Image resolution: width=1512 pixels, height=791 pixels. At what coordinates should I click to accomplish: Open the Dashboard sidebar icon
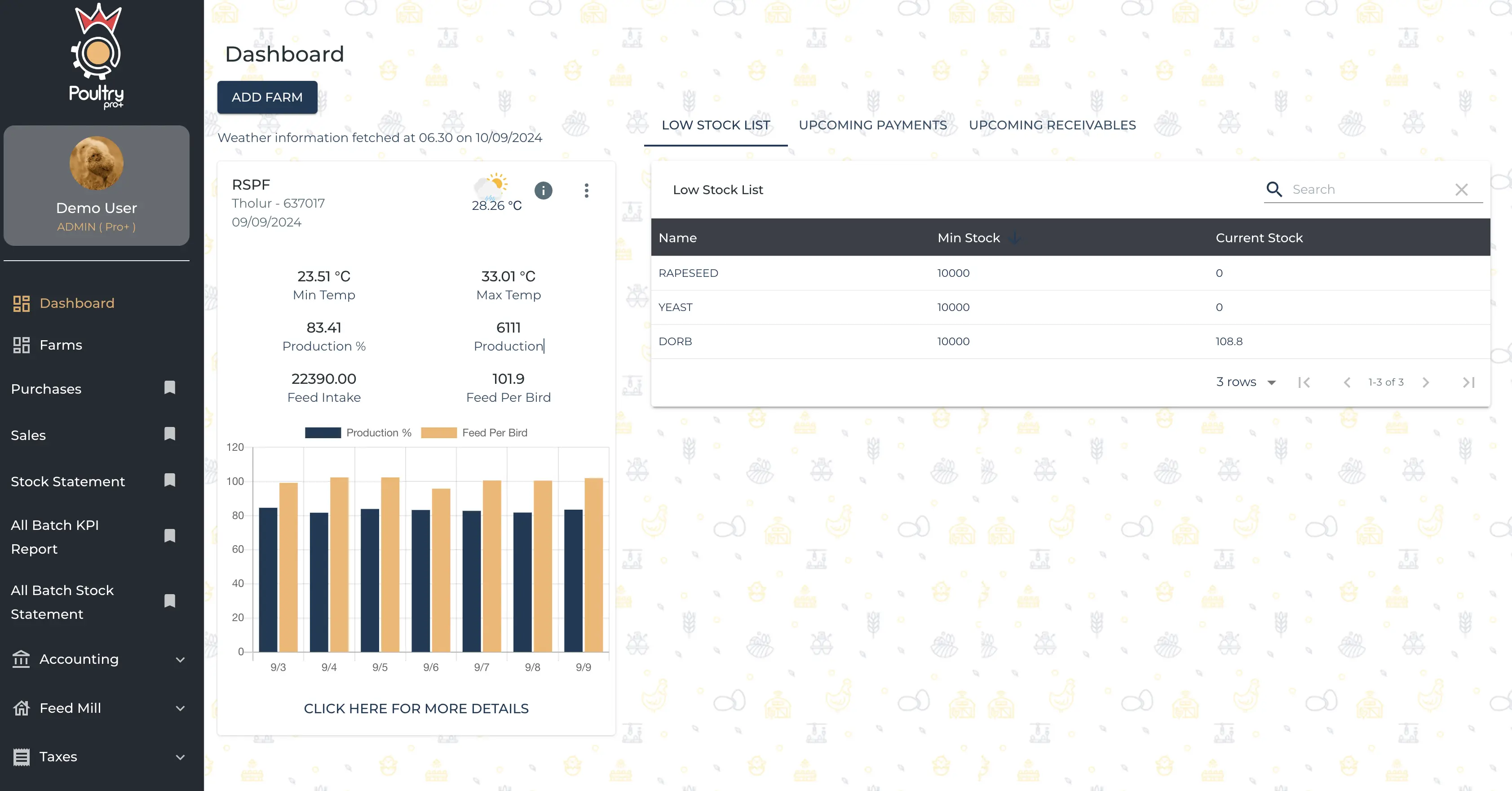tap(21, 303)
